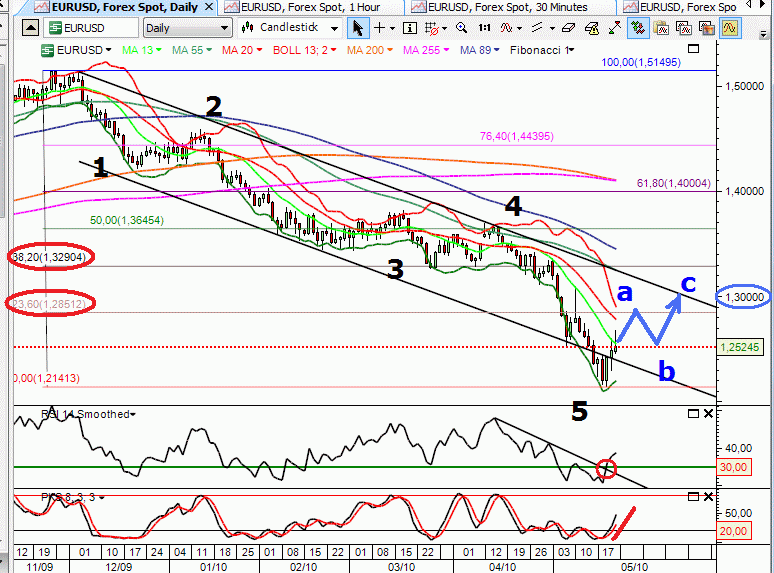Click the EURUSD symbol input field

[91, 28]
